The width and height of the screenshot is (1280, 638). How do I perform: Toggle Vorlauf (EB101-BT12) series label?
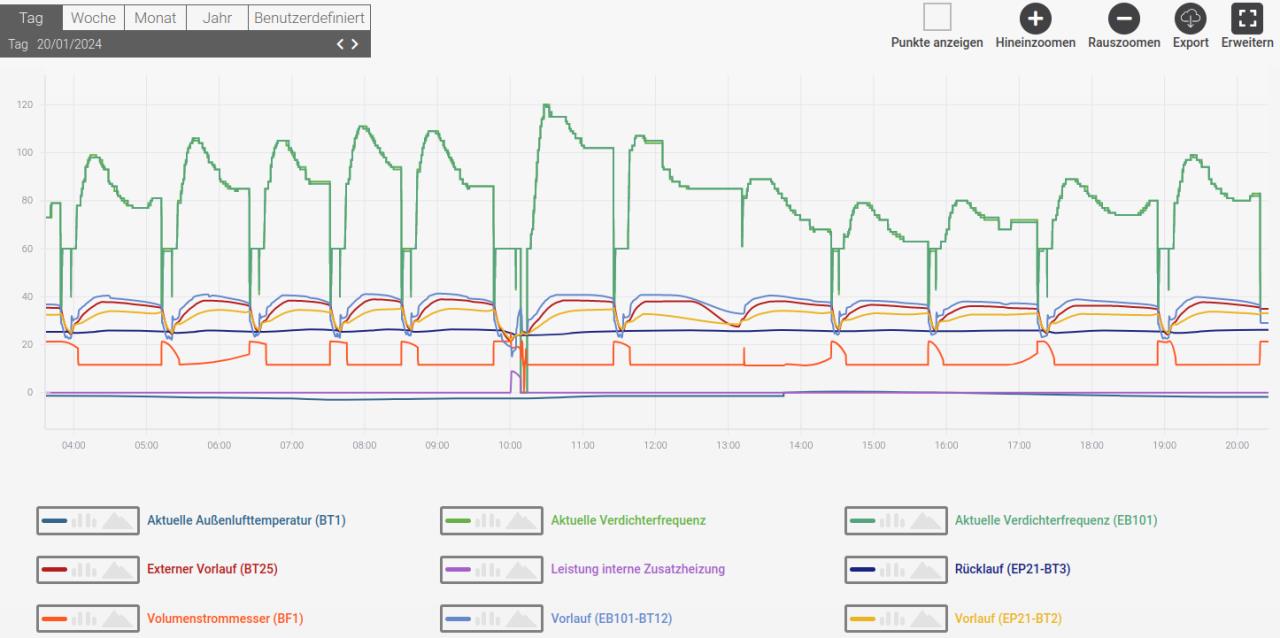(611, 618)
